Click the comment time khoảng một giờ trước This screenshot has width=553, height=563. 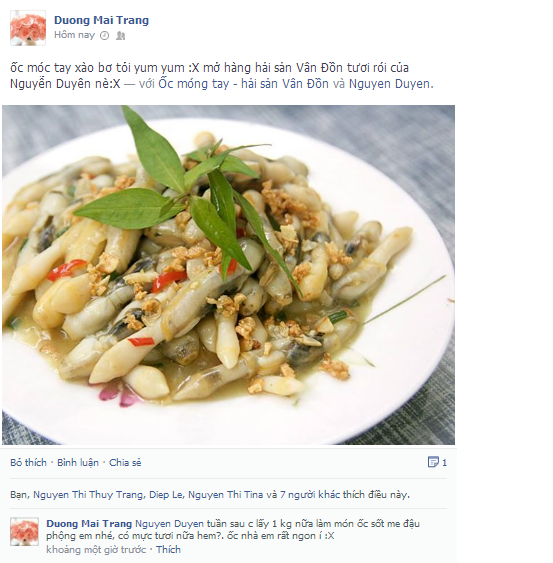96,549
